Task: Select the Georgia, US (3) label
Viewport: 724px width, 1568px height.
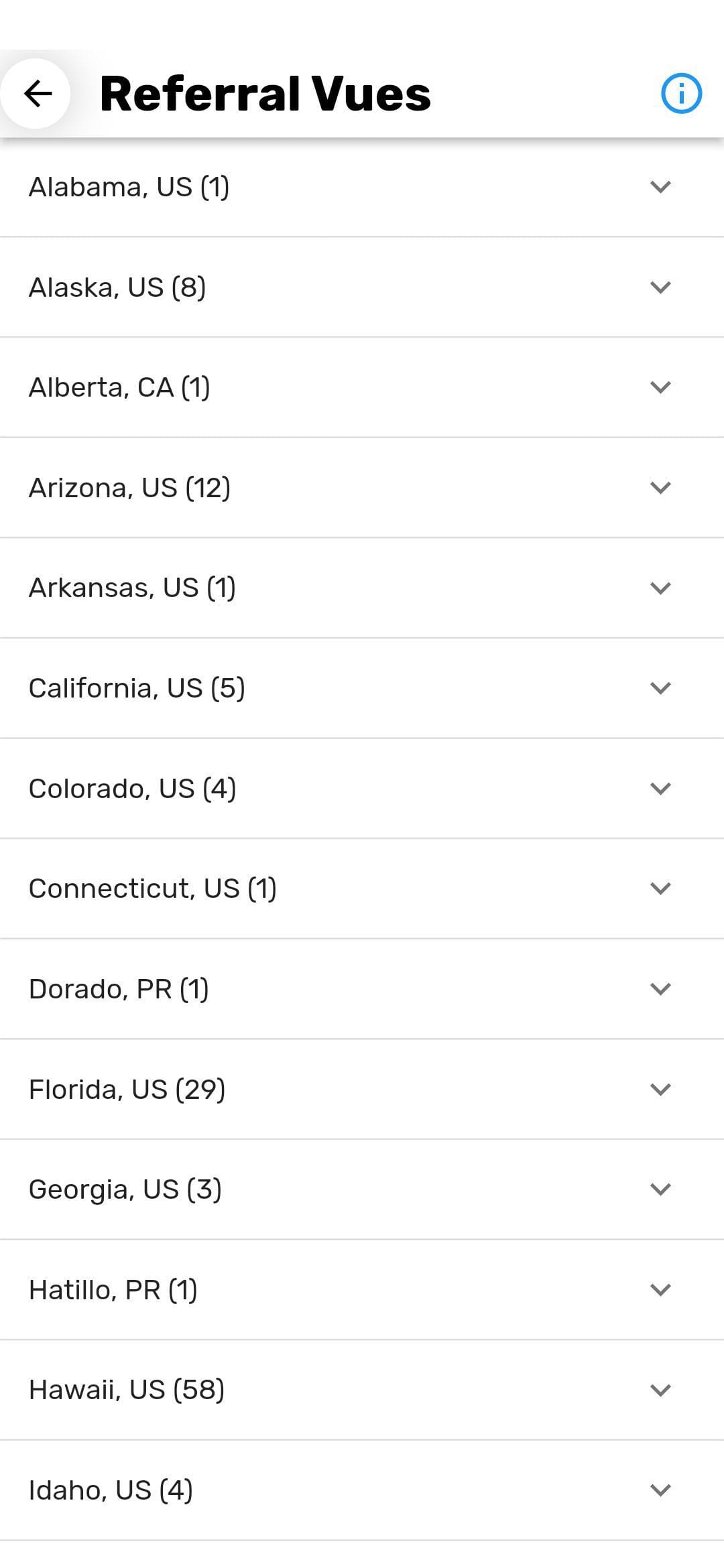Action: tap(125, 1189)
